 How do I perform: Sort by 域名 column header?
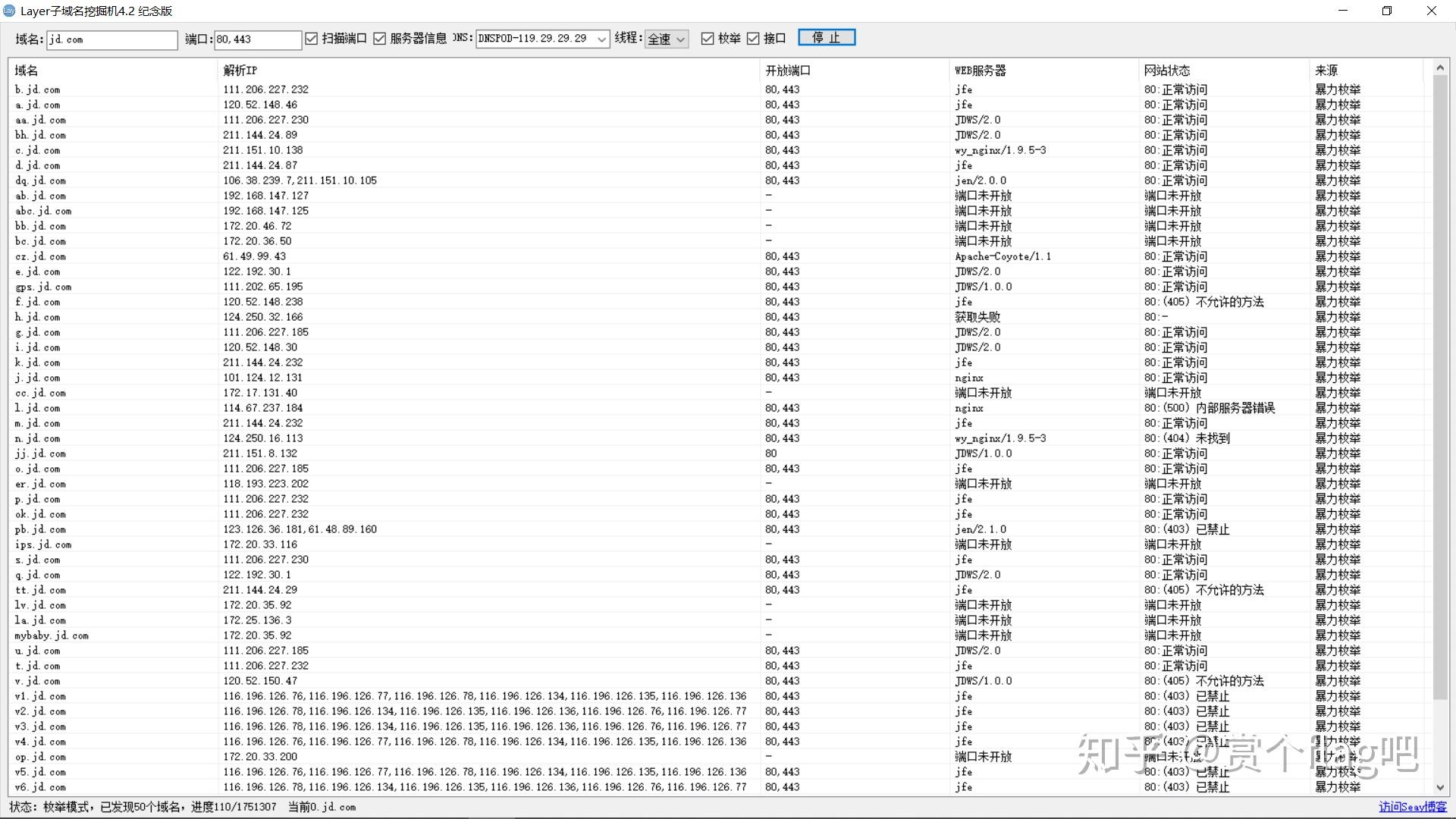point(113,71)
